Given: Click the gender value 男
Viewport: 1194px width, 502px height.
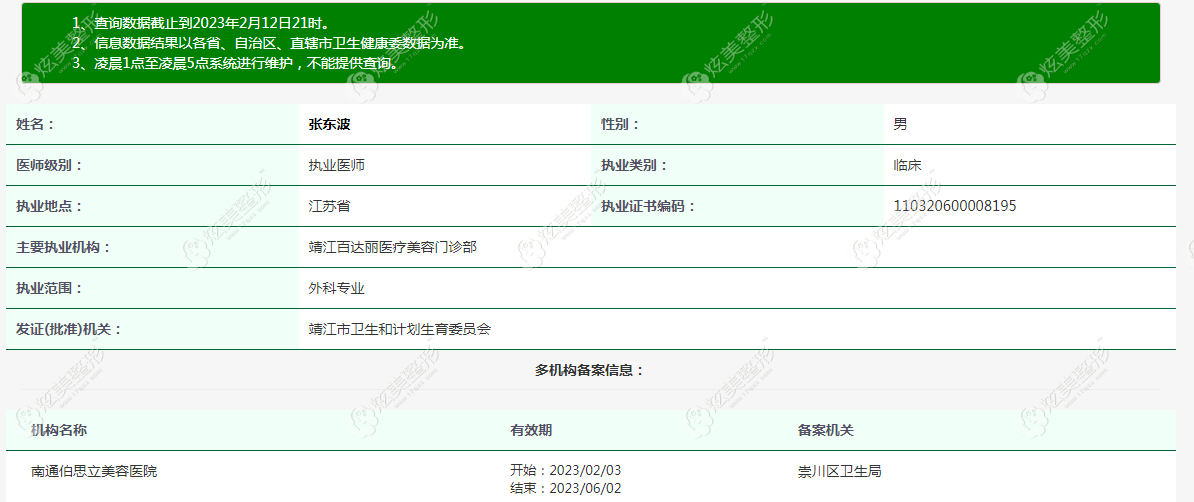Looking at the screenshot, I should [900, 124].
